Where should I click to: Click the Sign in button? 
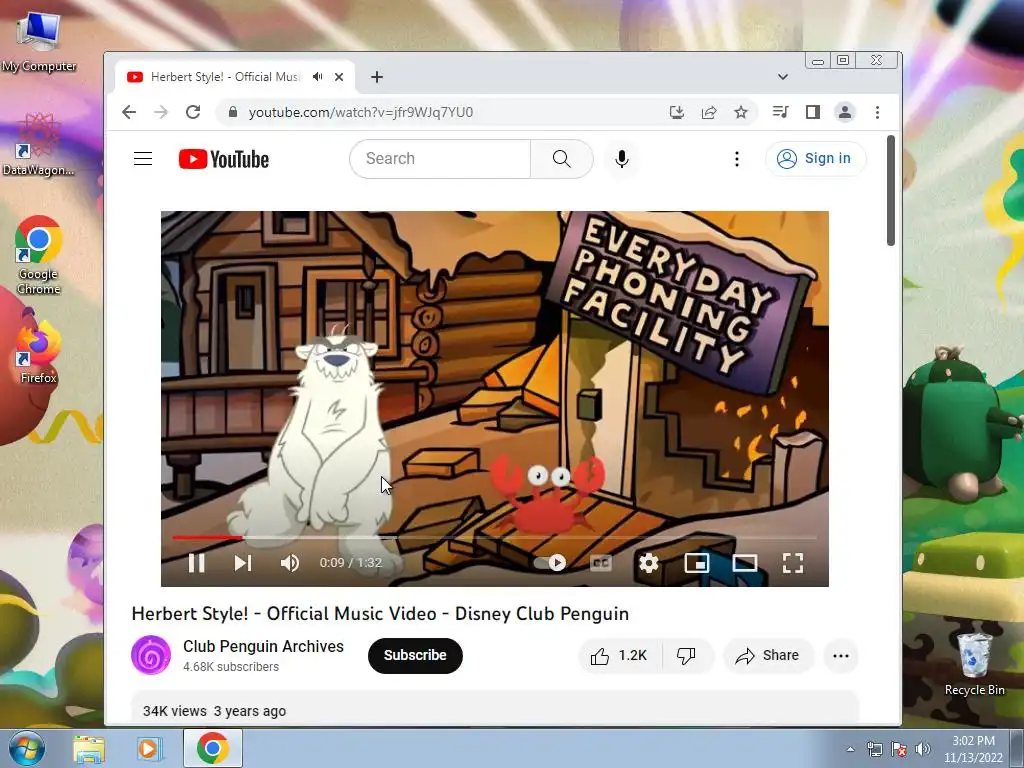tap(816, 159)
